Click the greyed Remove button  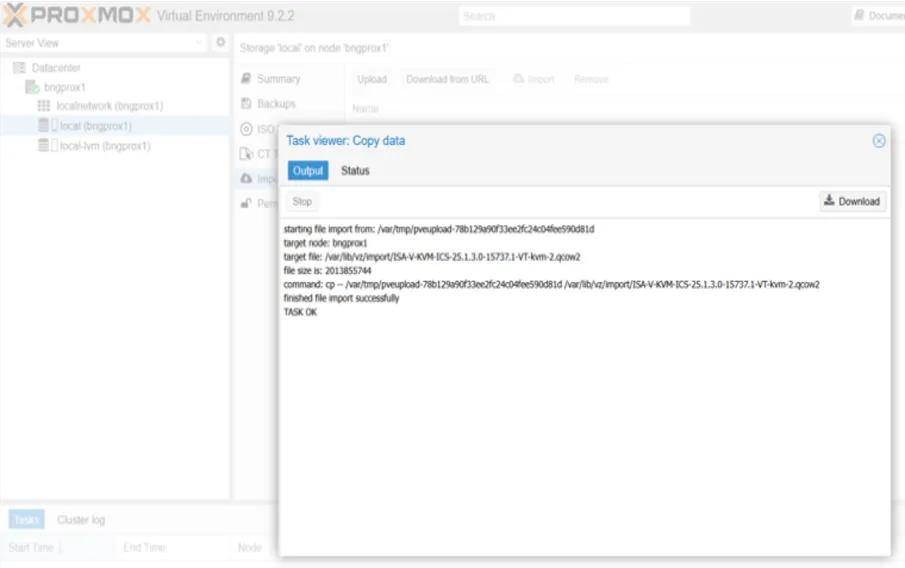click(591, 79)
